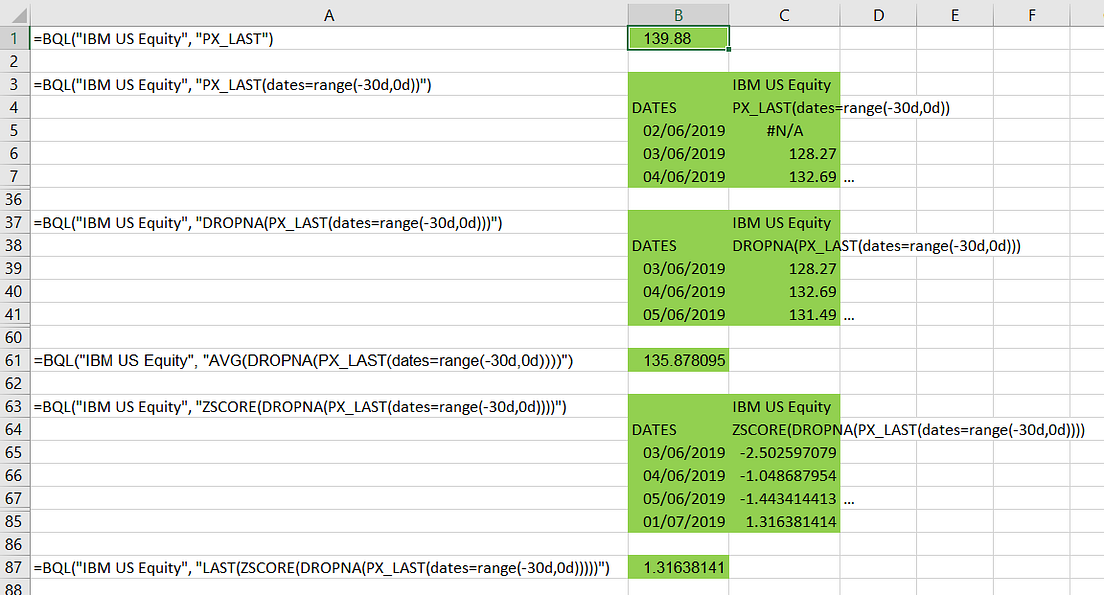Click the BQL PX_LAST formula in cell A1
The height and width of the screenshot is (595, 1104).
[x=150, y=37]
